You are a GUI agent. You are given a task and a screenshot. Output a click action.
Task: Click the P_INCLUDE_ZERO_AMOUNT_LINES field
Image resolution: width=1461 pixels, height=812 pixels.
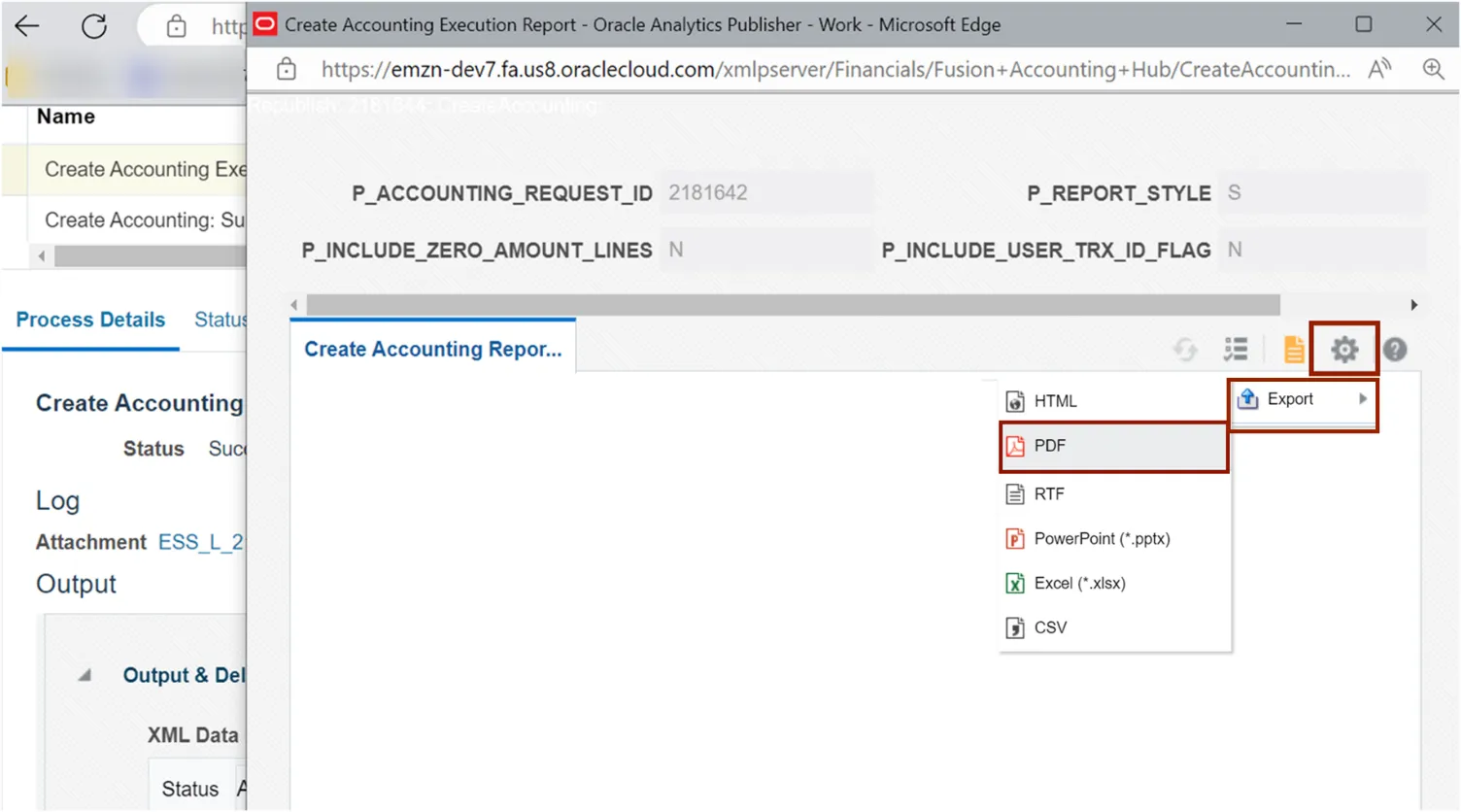click(x=766, y=250)
